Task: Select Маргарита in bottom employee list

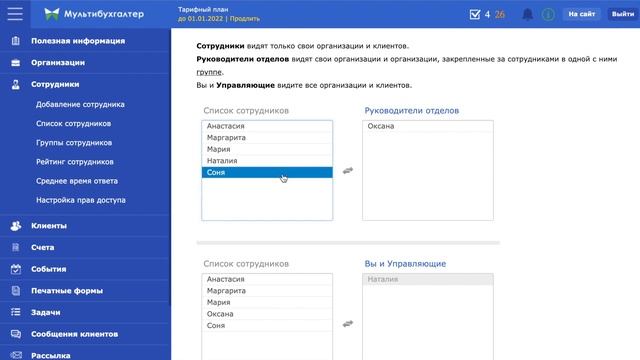Action: coord(267,291)
